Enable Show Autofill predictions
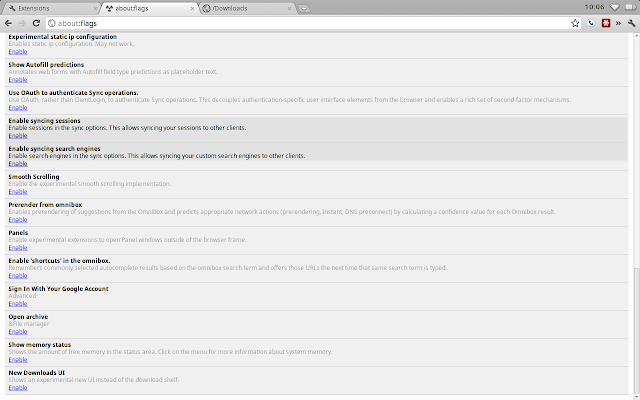 click(x=18, y=80)
